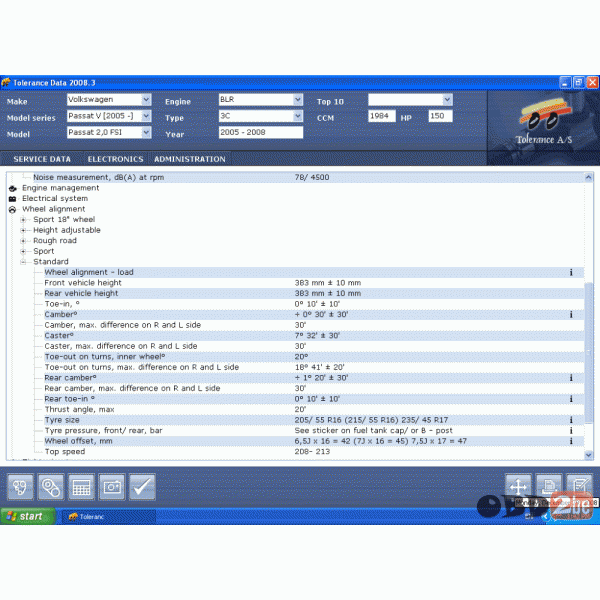Select Electrical system tree item
This screenshot has width=600, height=600.
[x=55, y=199]
